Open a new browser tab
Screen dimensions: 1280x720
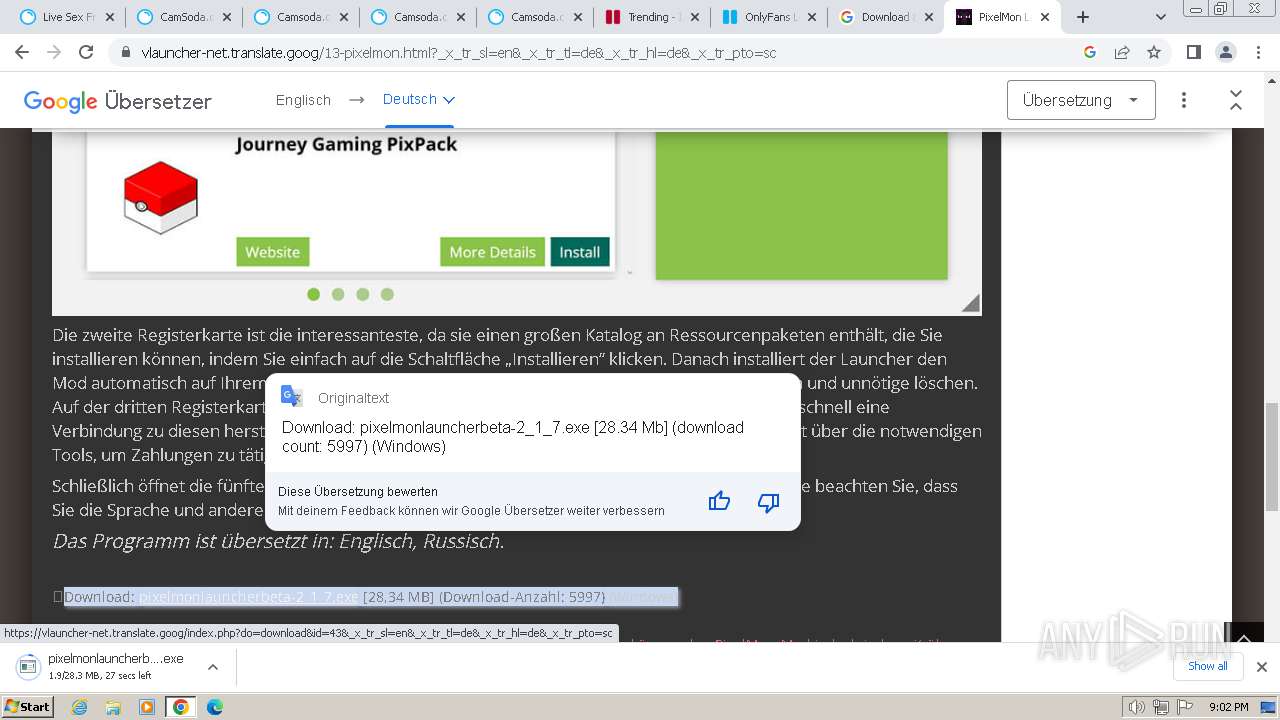tap(1083, 17)
